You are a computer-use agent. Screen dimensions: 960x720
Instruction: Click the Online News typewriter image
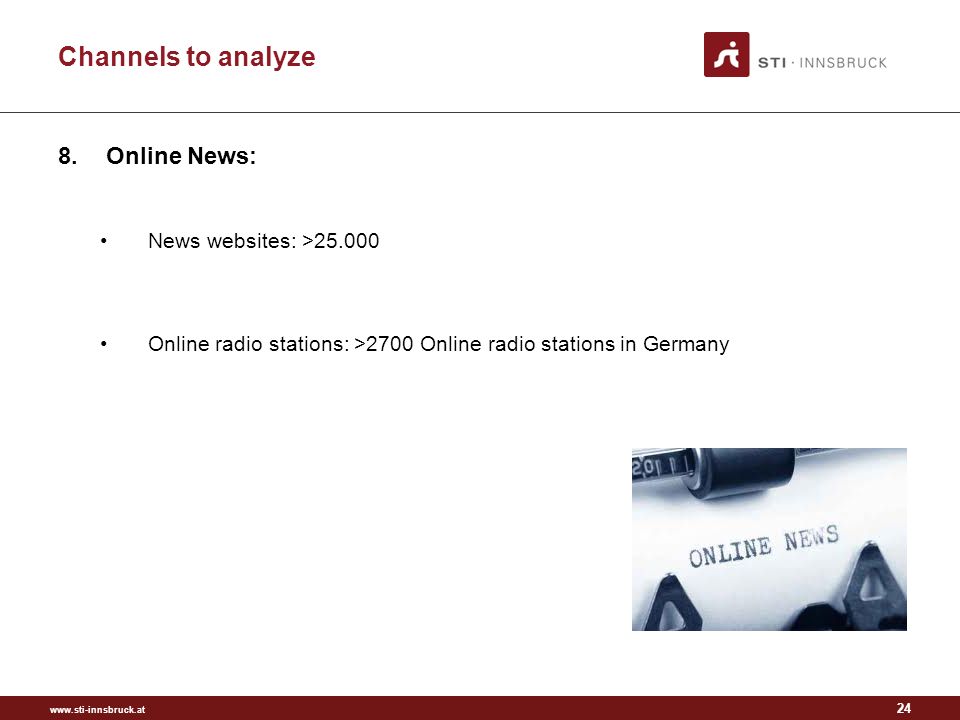tap(769, 539)
